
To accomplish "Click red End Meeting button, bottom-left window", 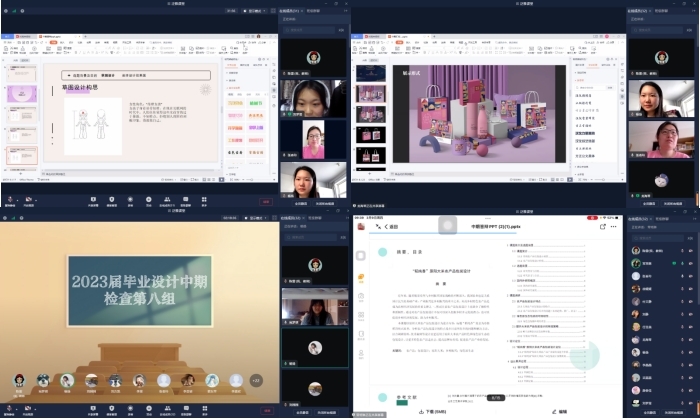I will coord(267,411).
